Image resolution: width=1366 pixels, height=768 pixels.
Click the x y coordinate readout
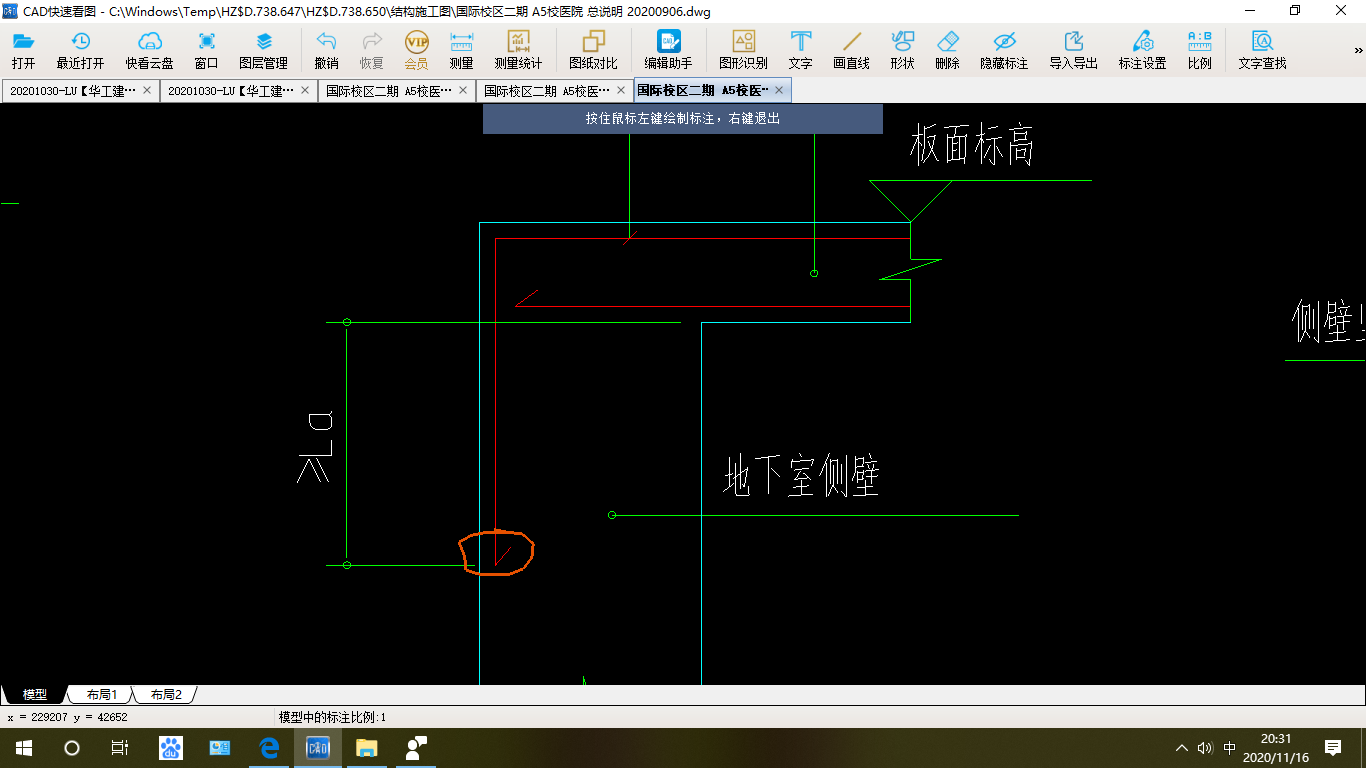(67, 717)
